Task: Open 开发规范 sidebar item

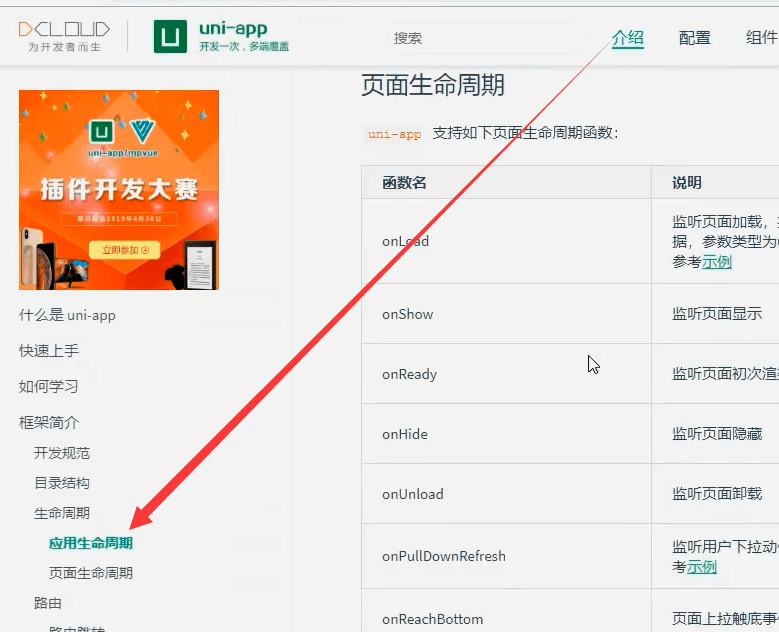Action: (x=62, y=453)
